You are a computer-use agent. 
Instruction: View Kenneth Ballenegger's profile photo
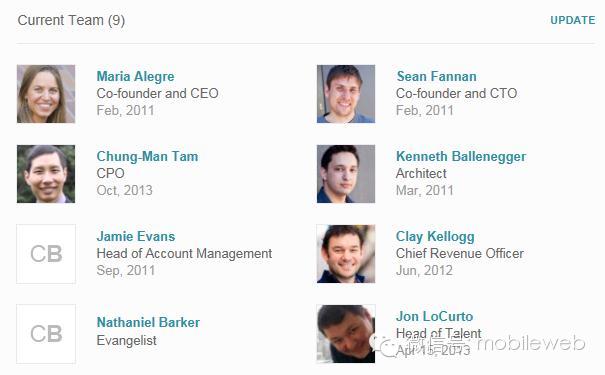346,174
